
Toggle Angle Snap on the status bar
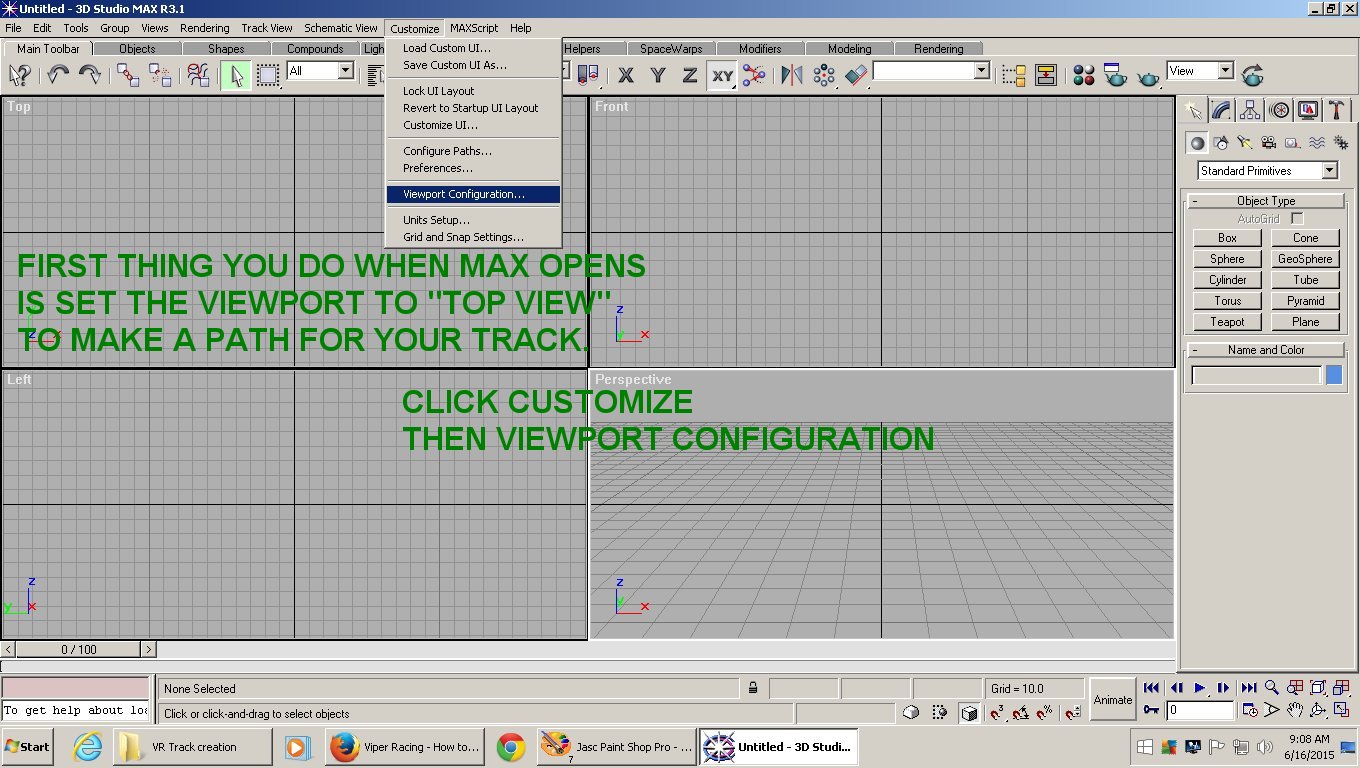pyautogui.click(x=1021, y=713)
